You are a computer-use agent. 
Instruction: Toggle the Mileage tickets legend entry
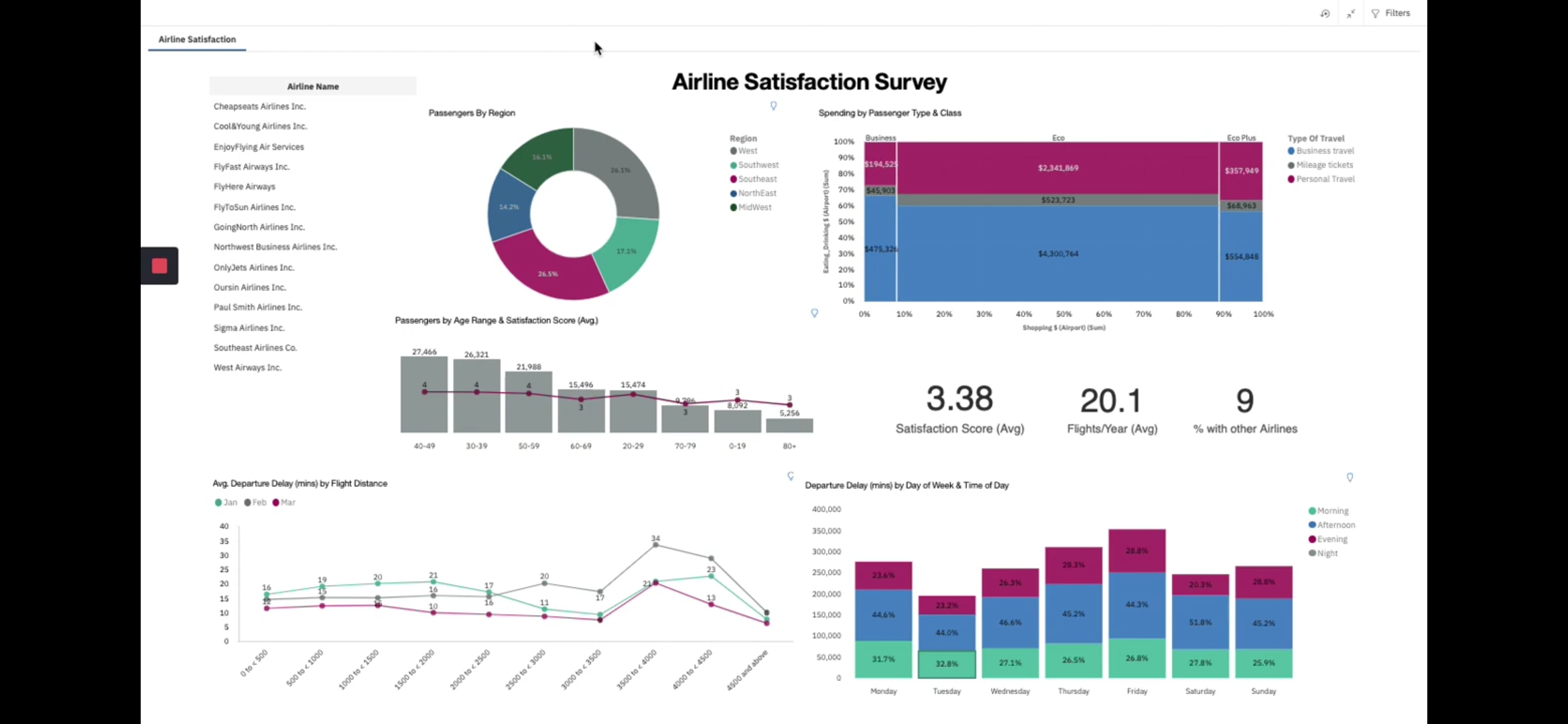1320,165
